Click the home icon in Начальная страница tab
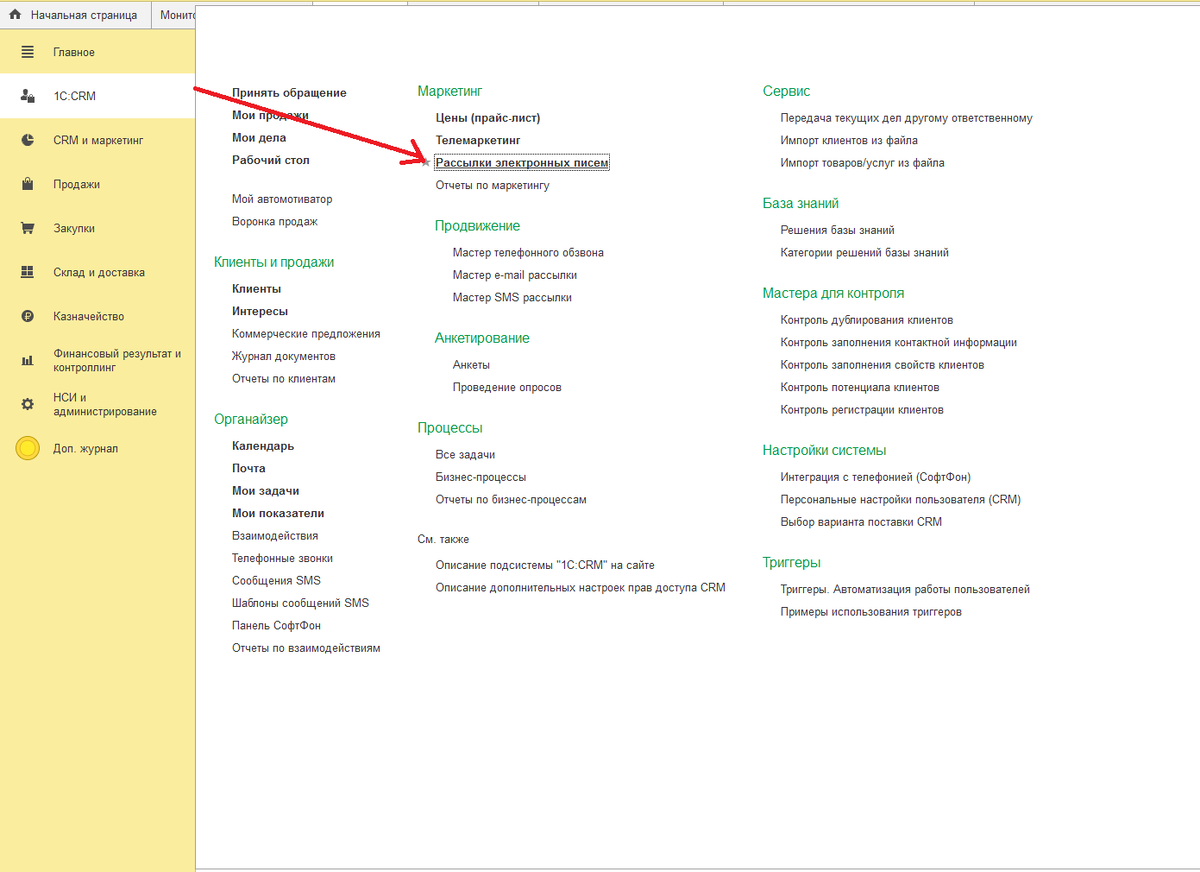Image resolution: width=1200 pixels, height=872 pixels. [x=15, y=15]
